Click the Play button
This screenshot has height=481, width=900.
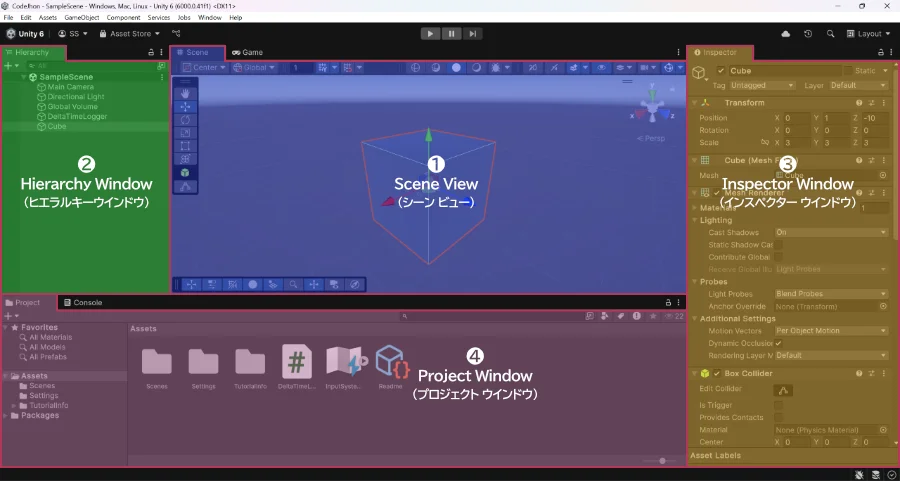pos(430,34)
